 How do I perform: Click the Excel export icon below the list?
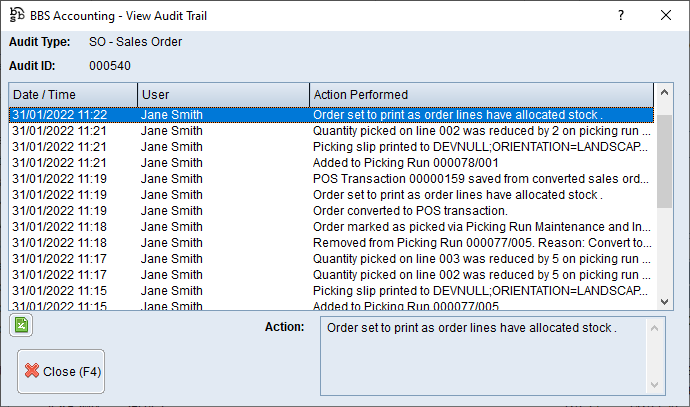coord(20,325)
